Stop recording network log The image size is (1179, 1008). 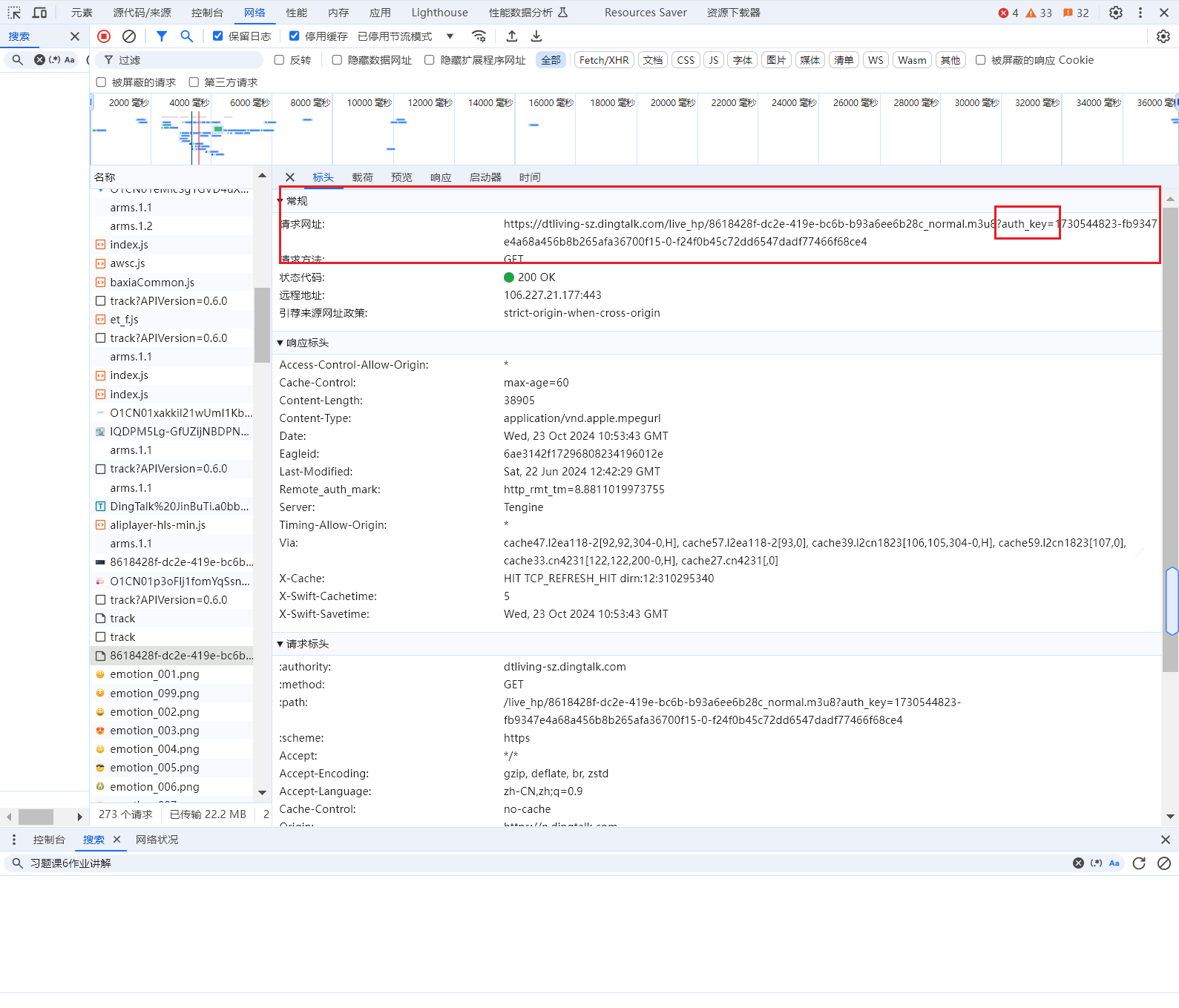[x=104, y=36]
